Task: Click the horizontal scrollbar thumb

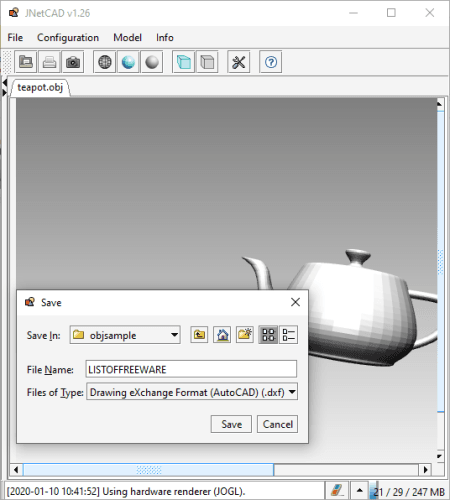Action: 149,470
